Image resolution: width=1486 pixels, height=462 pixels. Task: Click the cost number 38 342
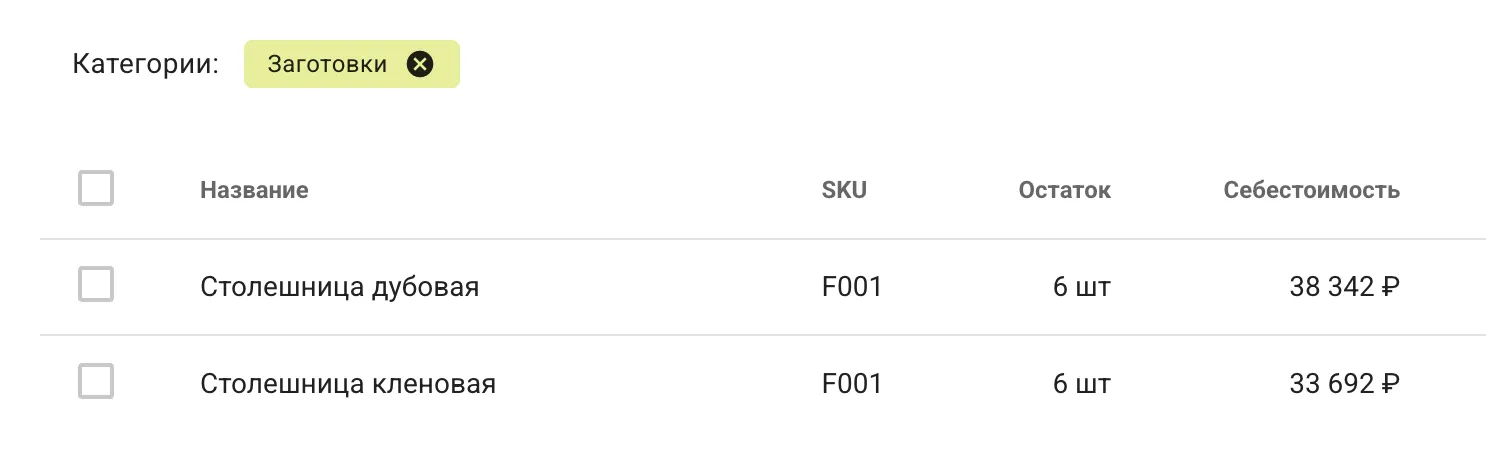1332,287
